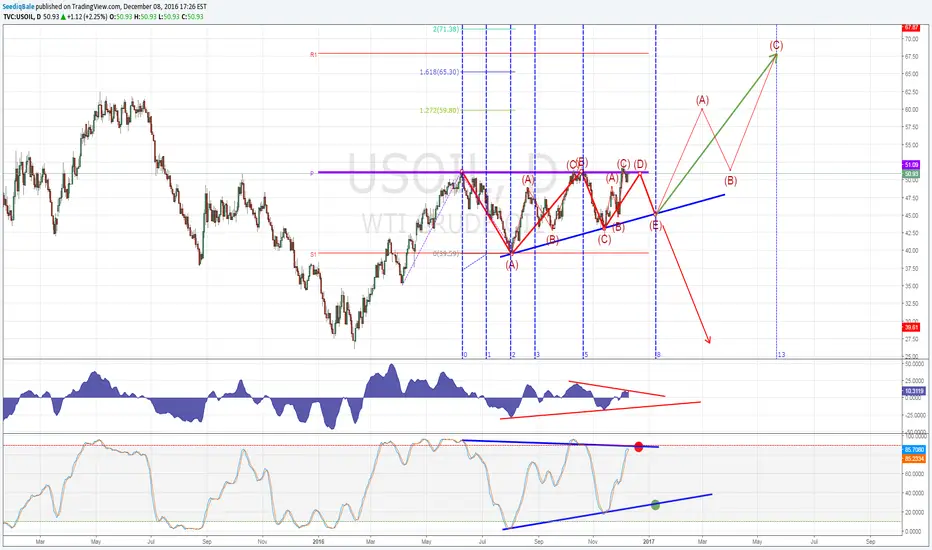Image resolution: width=932 pixels, height=550 pixels.
Task: Click the blue 85.7080 stochastic tag
Action: coord(914,450)
